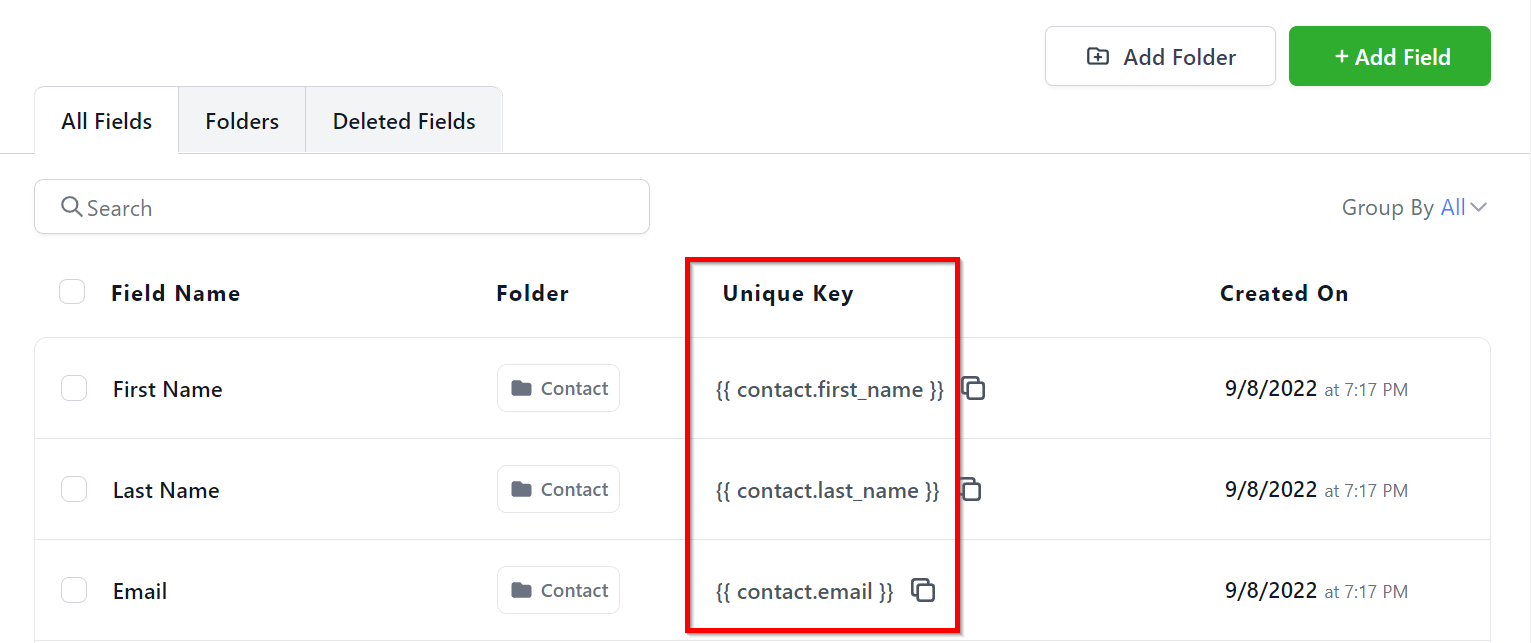Click the folder icon in Last Name row

click(x=521, y=489)
